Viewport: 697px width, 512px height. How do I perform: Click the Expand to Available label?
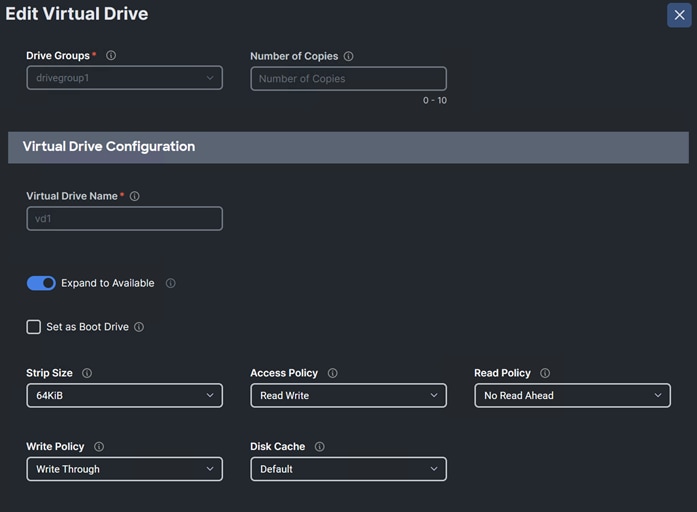108,283
